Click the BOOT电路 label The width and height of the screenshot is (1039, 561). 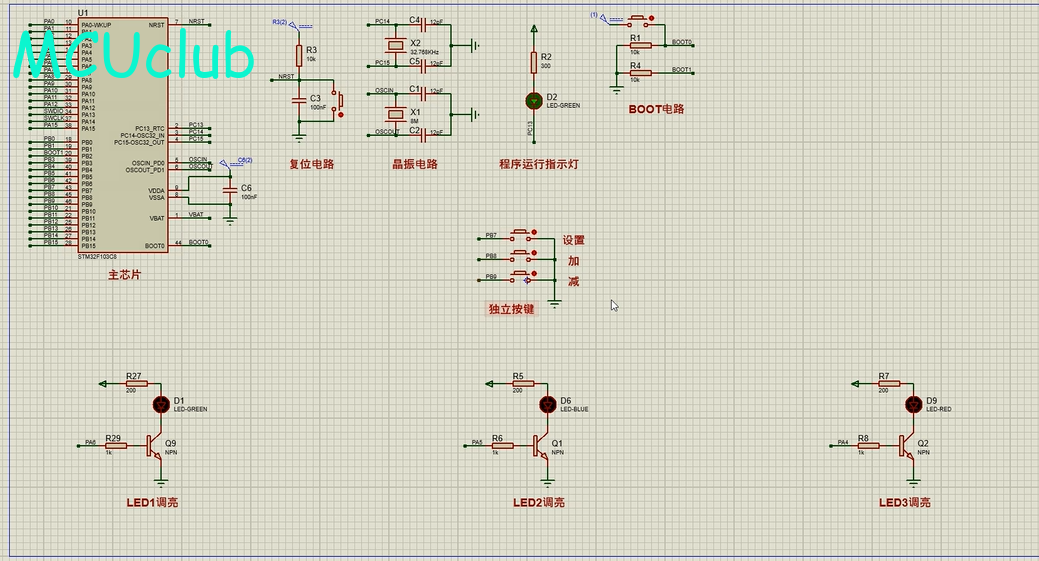(656, 109)
